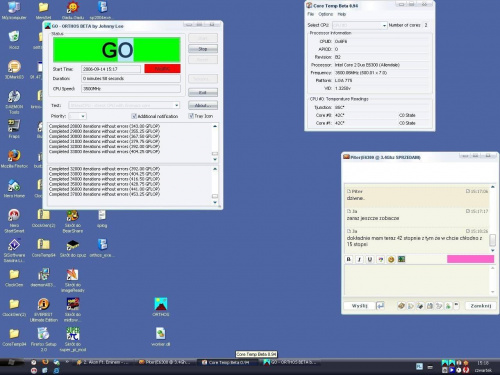
Task: Open the Nero StartSmart desktop shortcut
Action: coord(14,221)
